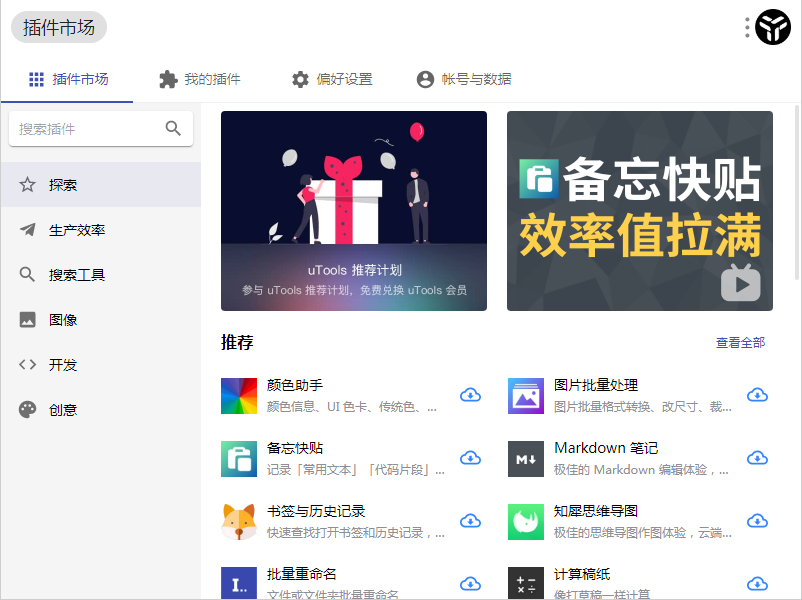This screenshot has height=600, width=802.
Task: Select the 探索 category
Action: pyautogui.click(x=101, y=185)
